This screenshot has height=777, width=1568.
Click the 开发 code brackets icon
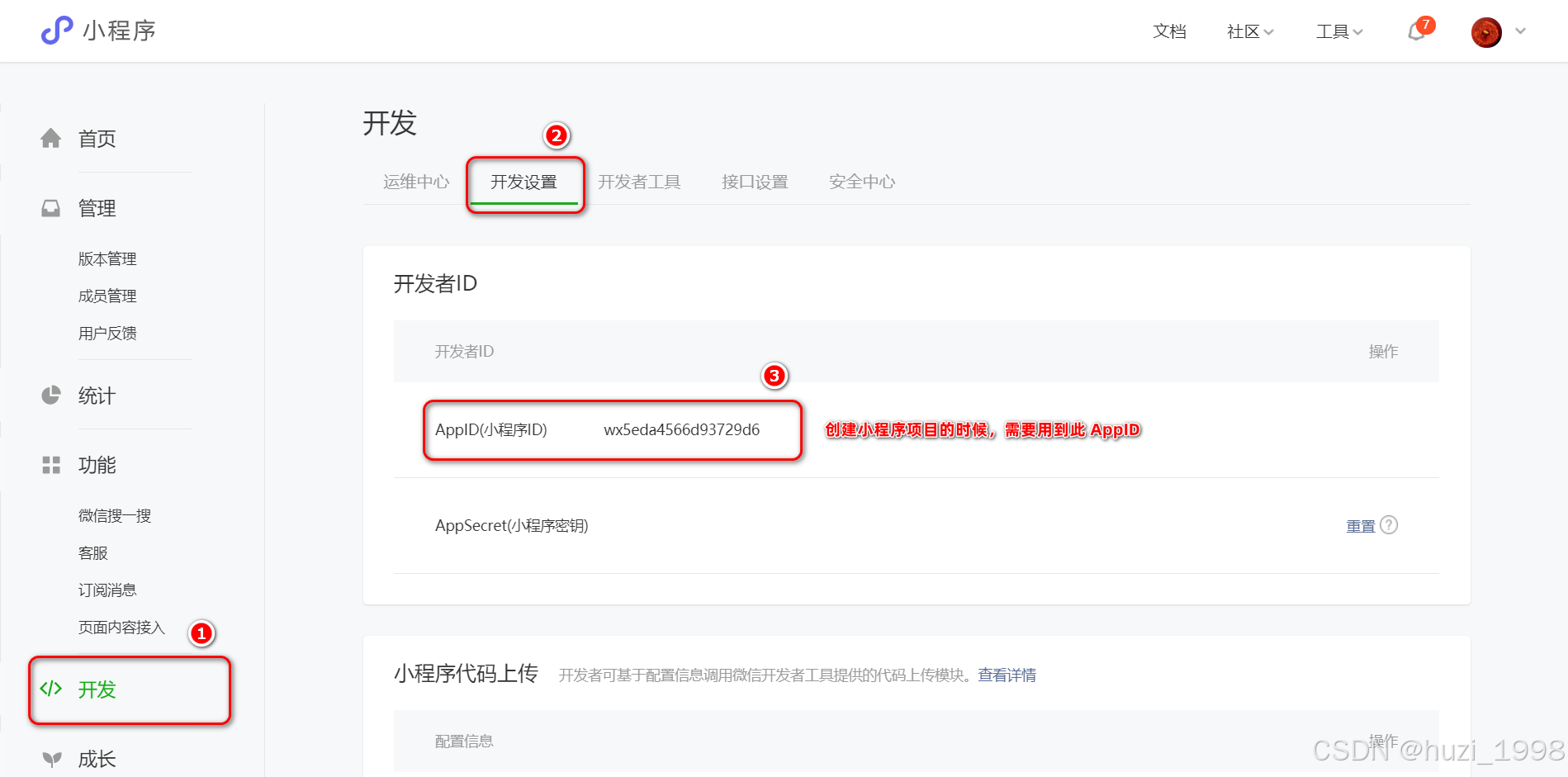51,689
